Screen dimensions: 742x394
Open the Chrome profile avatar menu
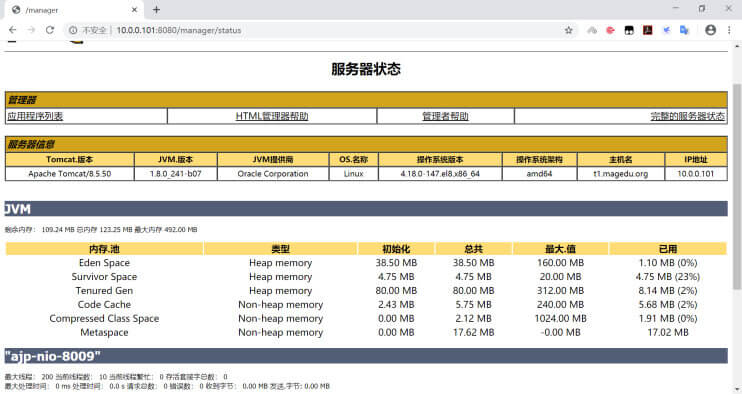click(710, 30)
